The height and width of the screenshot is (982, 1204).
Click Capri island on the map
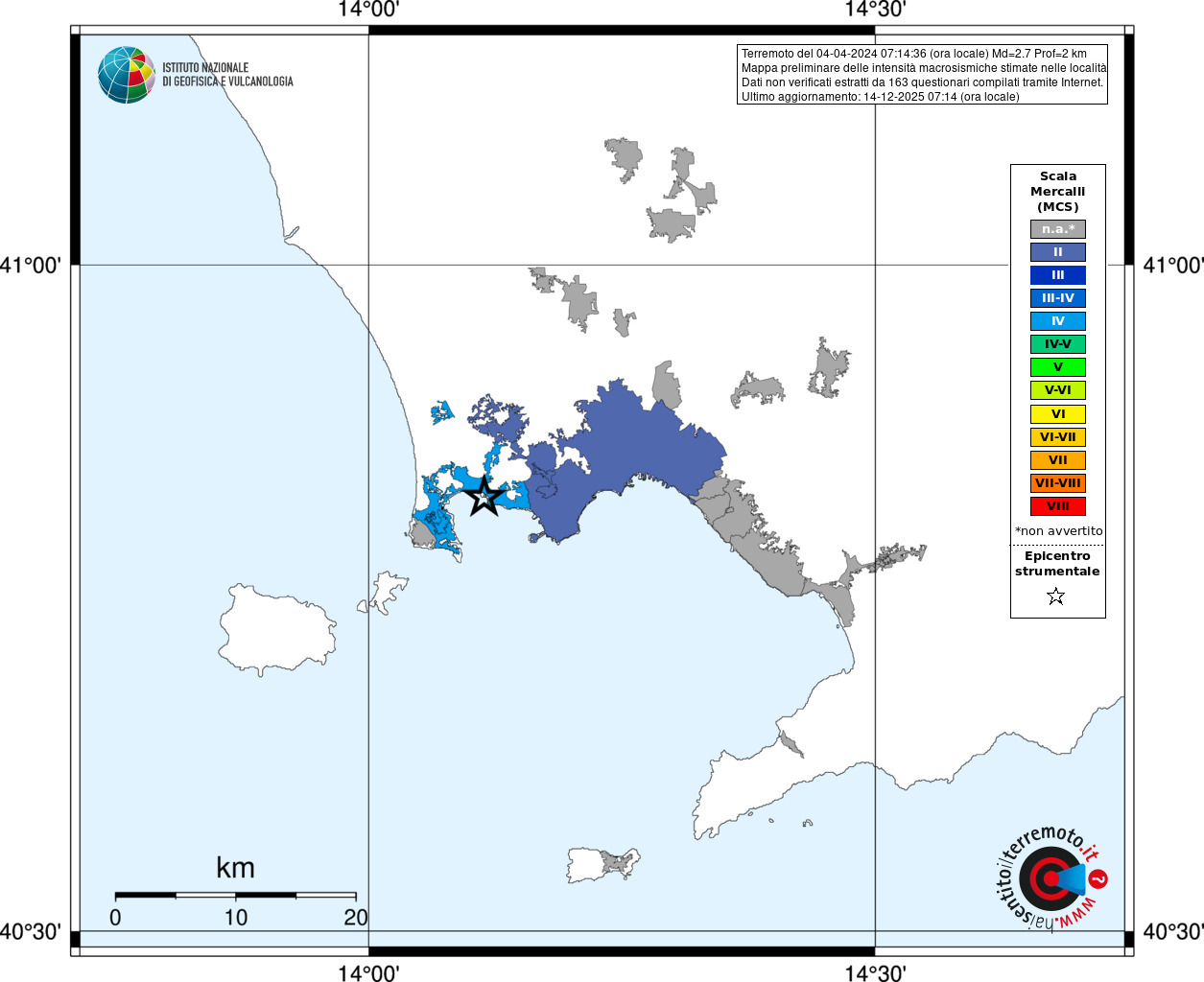602,864
